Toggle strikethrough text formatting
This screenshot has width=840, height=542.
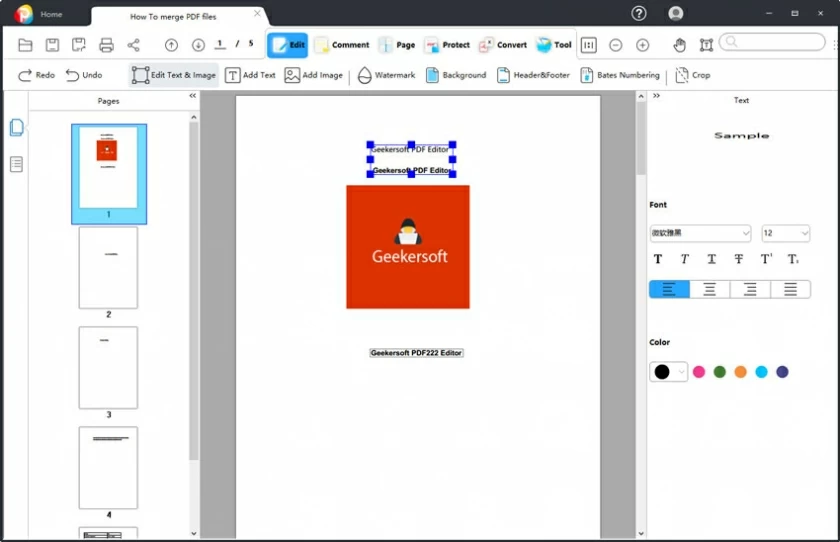(739, 259)
